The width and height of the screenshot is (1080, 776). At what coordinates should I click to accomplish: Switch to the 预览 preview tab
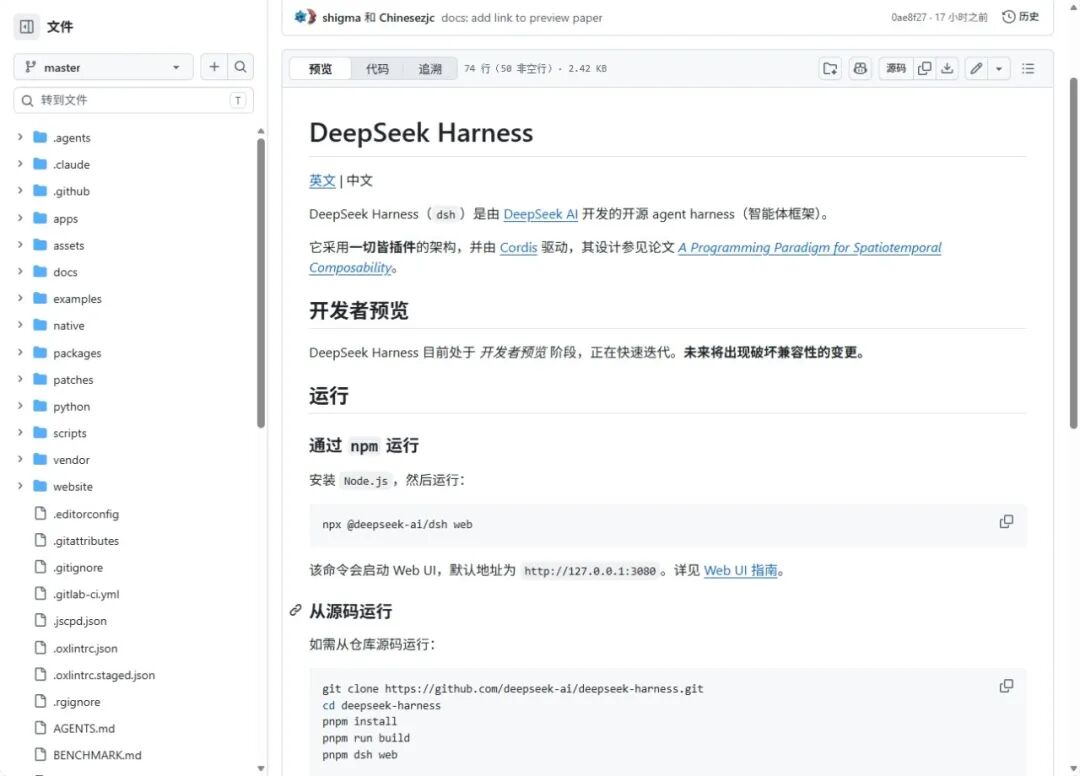(320, 69)
